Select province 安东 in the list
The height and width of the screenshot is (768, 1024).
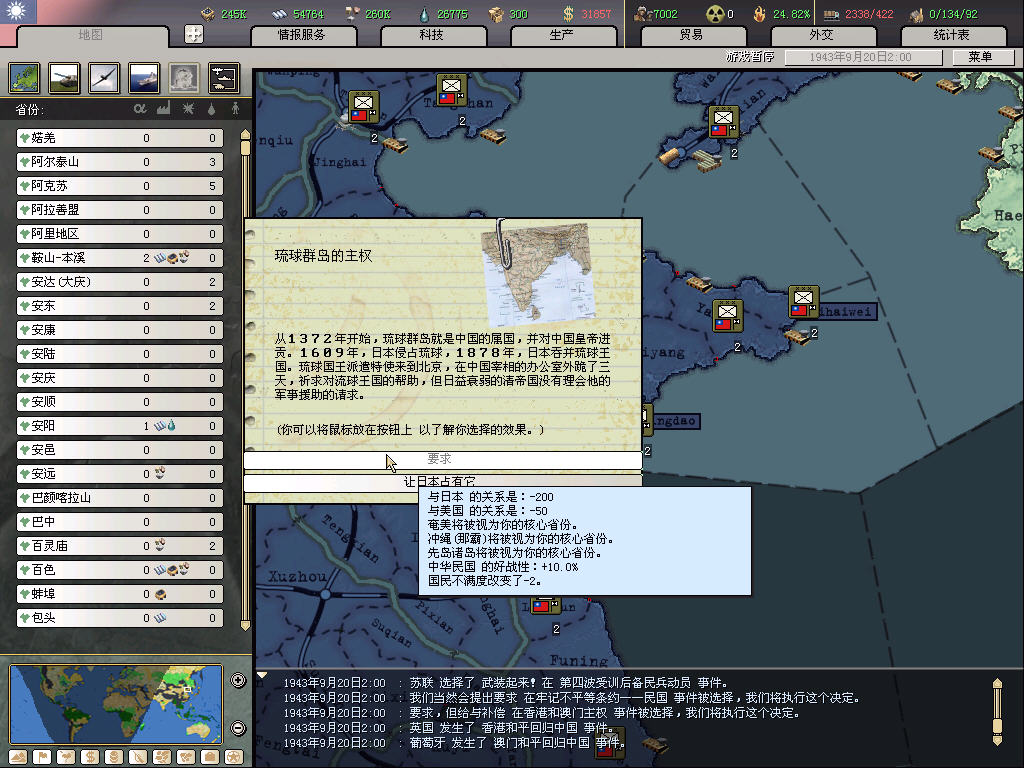coord(120,306)
